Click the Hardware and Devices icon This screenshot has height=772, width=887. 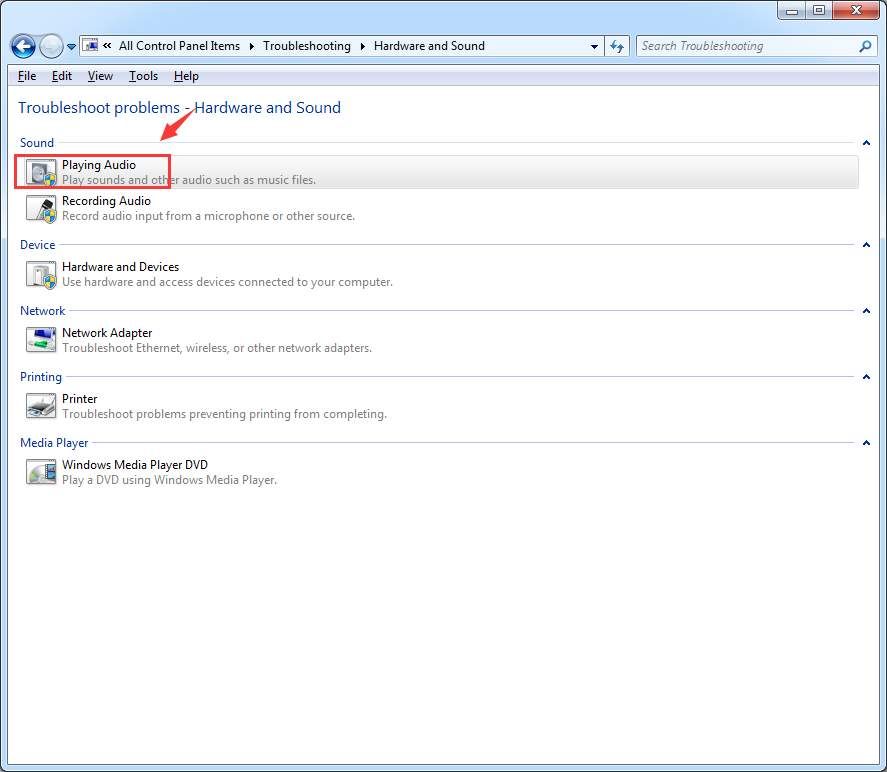(41, 274)
